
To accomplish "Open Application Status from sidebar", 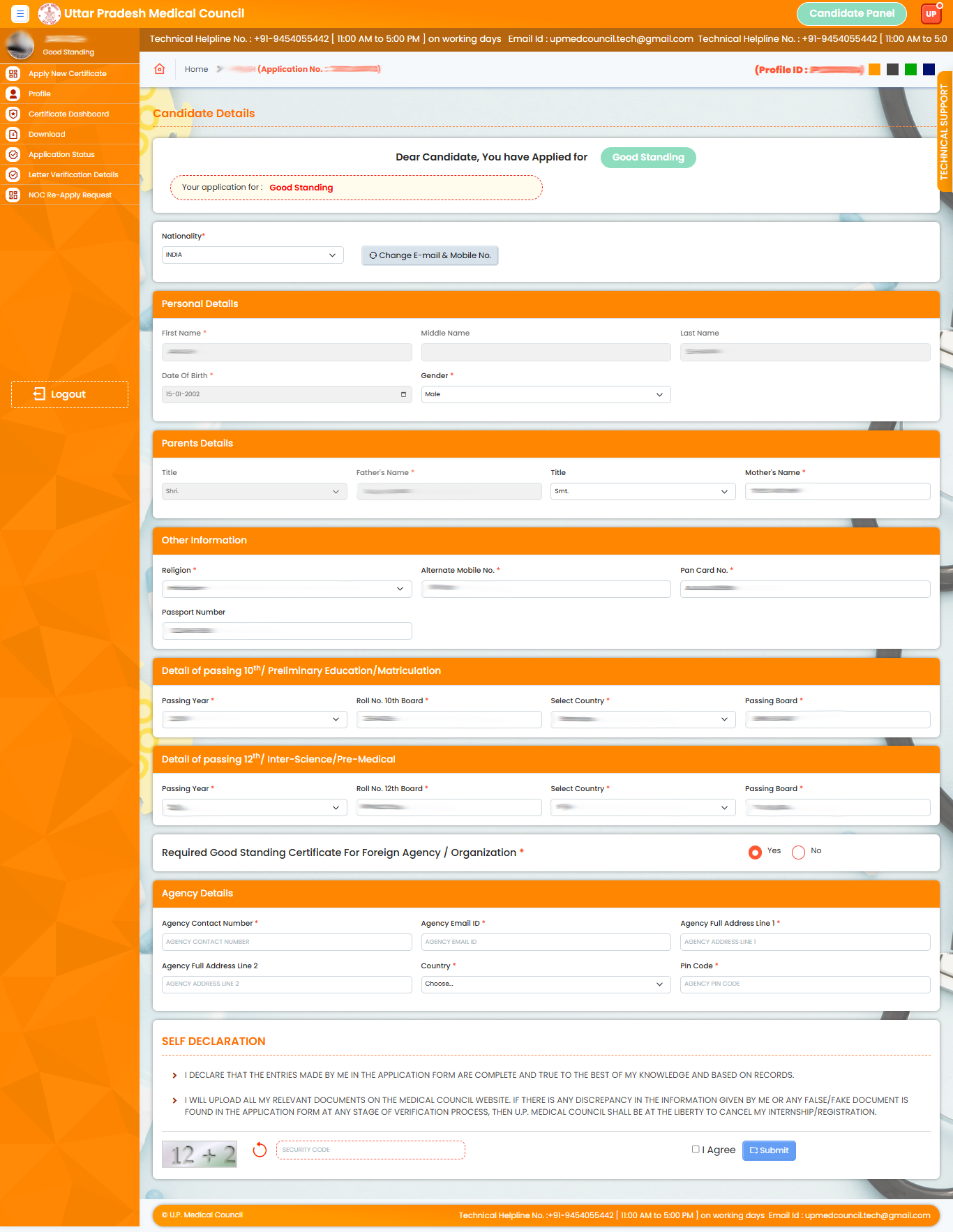I will coord(61,154).
